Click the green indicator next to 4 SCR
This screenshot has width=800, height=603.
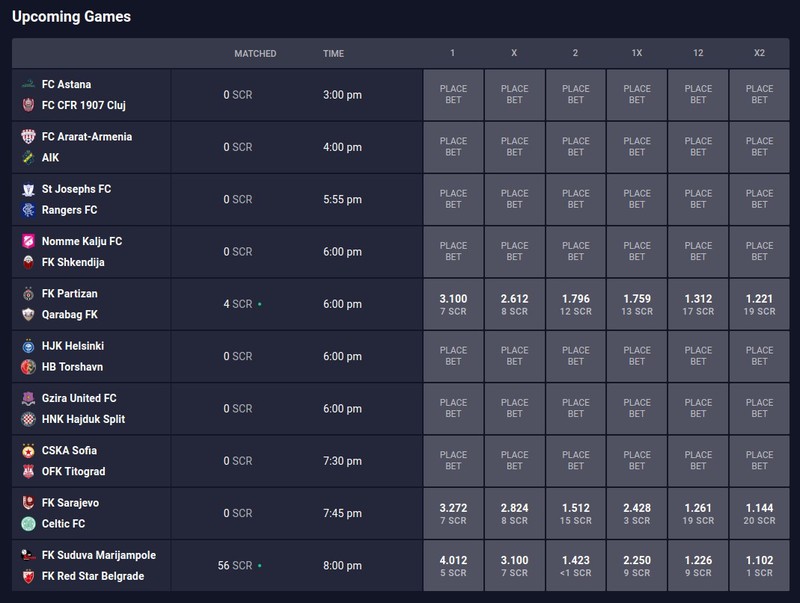260,304
